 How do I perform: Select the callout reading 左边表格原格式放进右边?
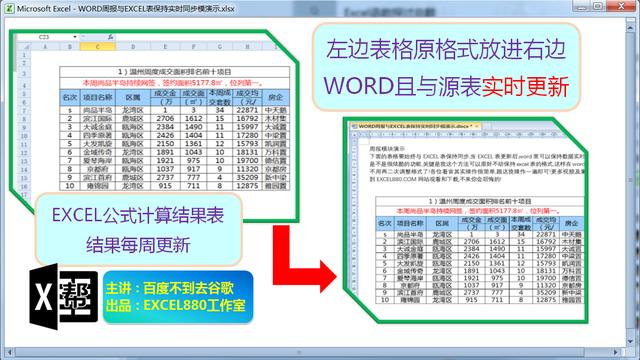tap(446, 67)
